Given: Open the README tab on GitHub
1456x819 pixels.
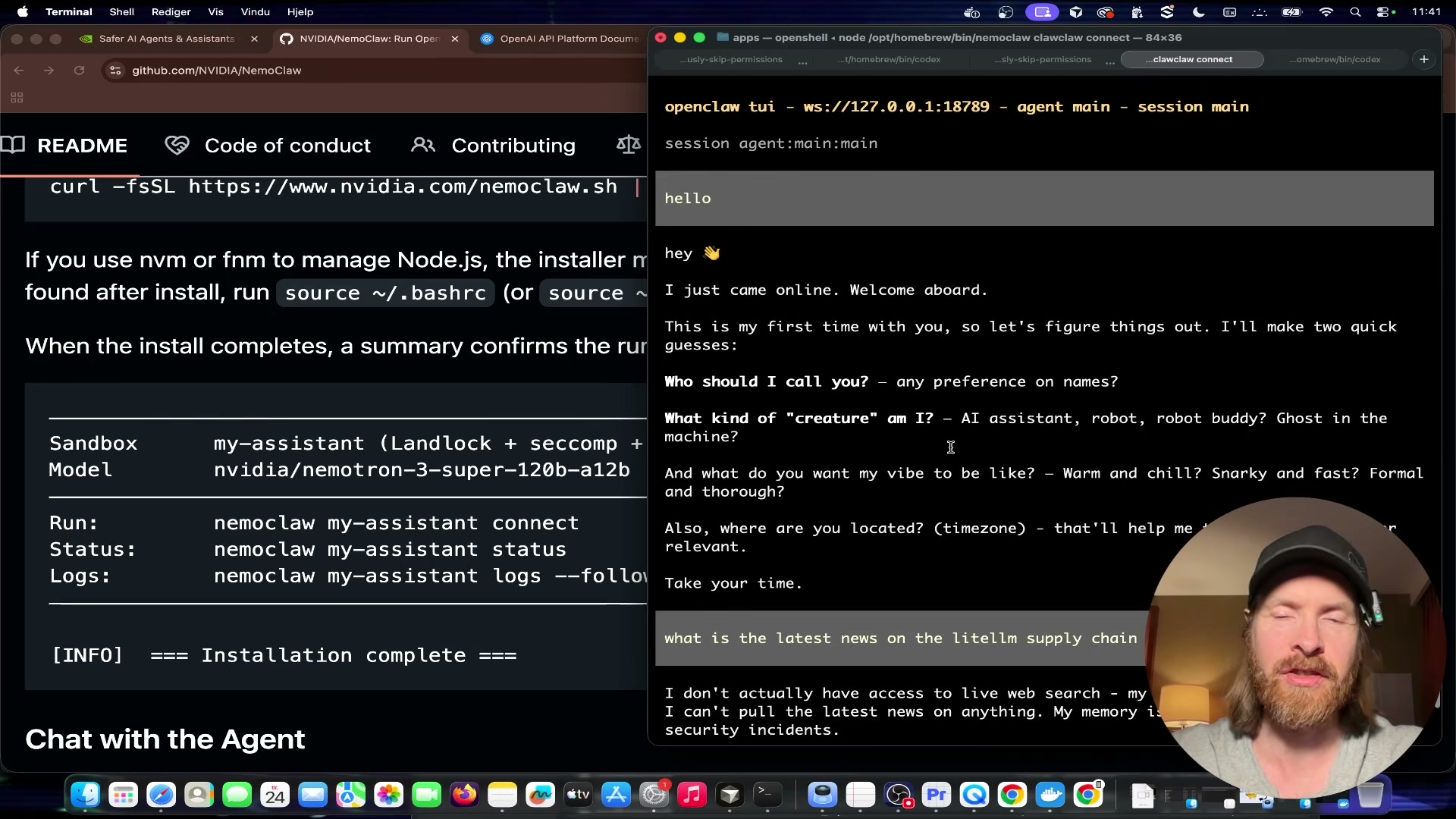Looking at the screenshot, I should click(x=64, y=146).
